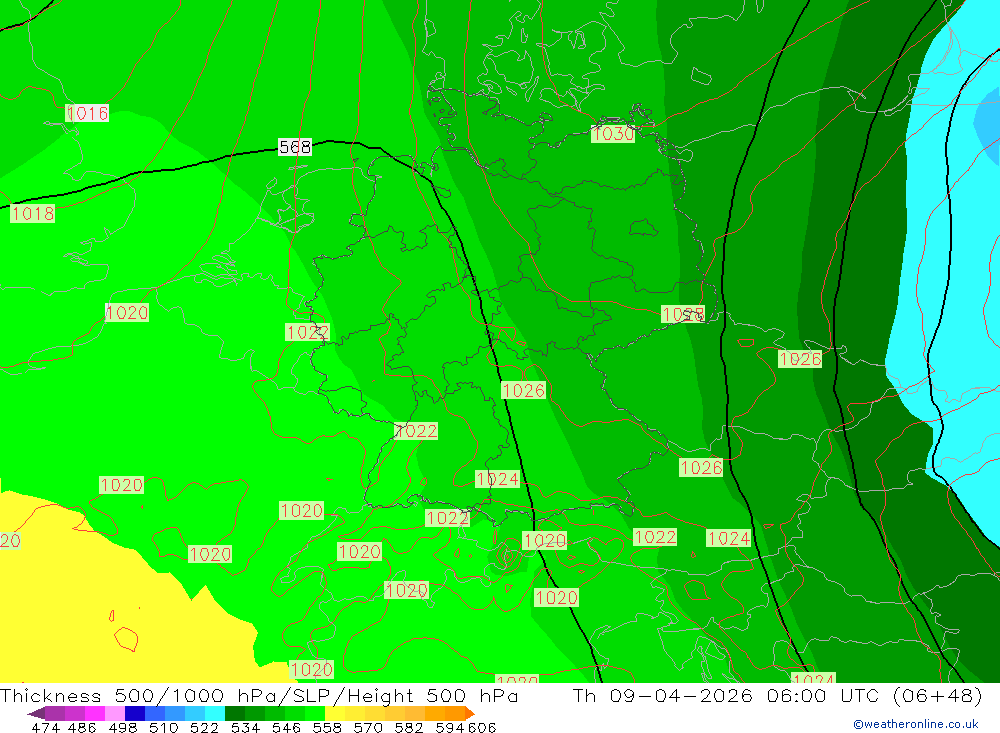Pick the bright yellow legend swatch
The height and width of the screenshot is (733, 1000).
(x=335, y=713)
